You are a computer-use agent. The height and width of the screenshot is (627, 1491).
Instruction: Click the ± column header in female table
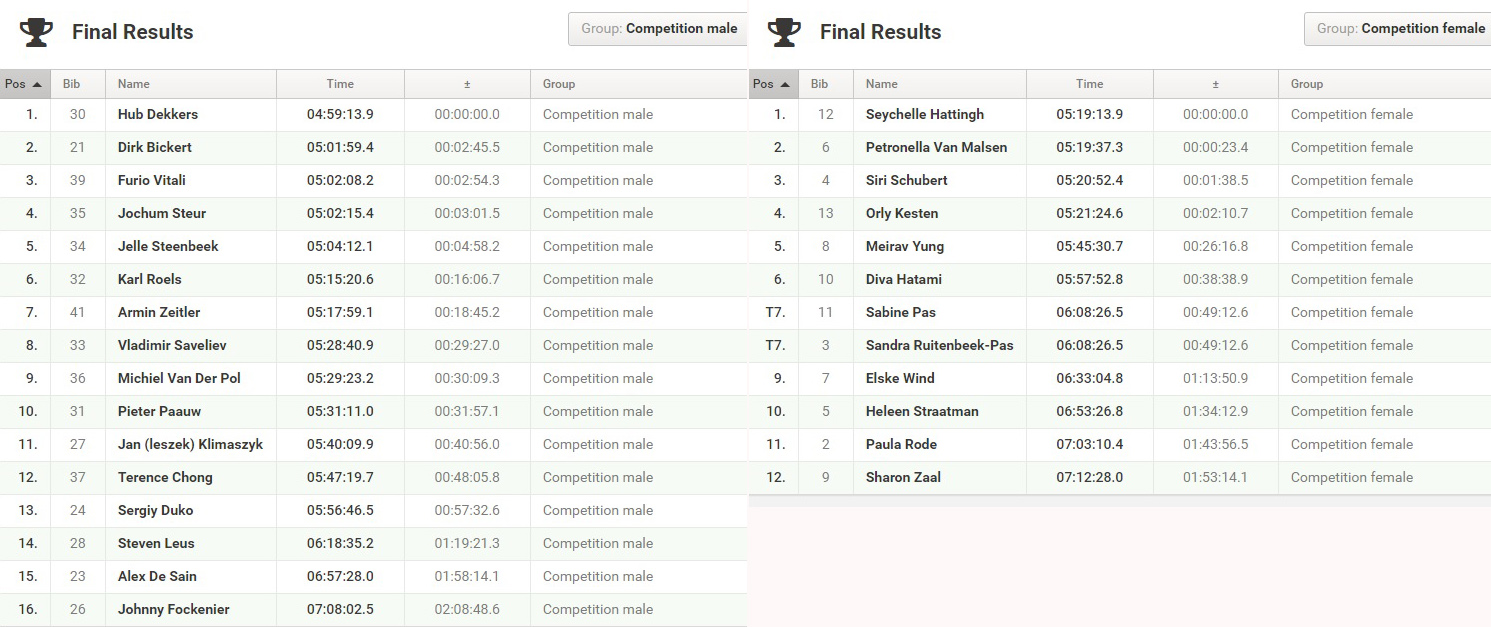tap(1216, 84)
